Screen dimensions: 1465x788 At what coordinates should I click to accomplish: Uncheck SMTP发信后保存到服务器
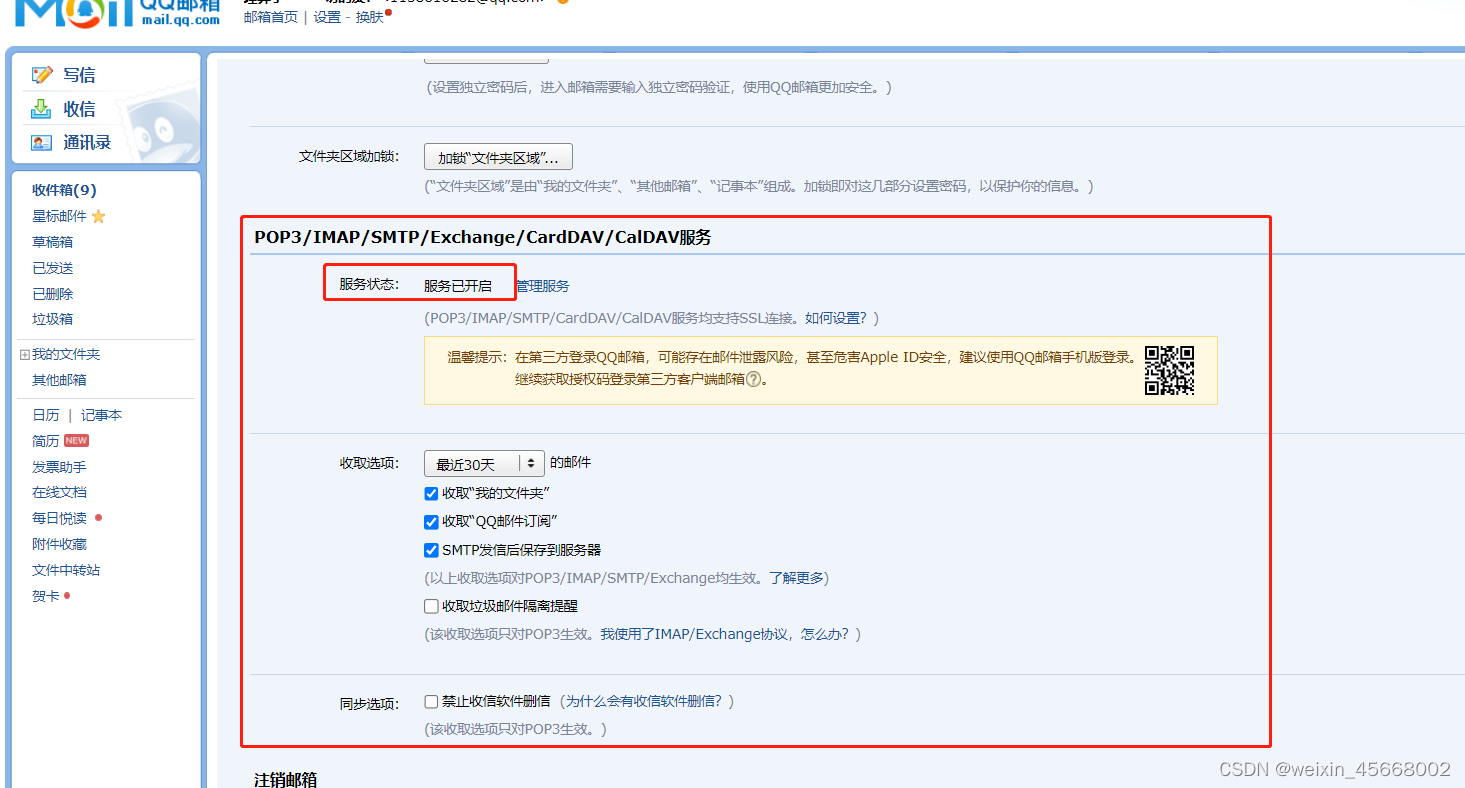pos(431,550)
